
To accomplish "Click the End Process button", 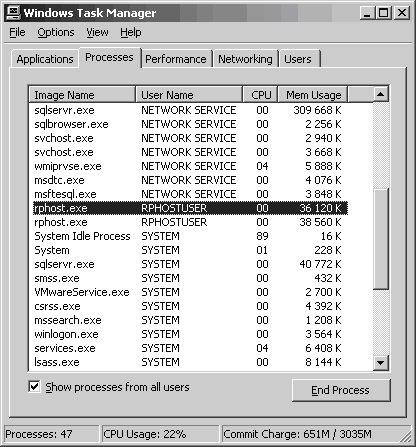I will (341, 390).
